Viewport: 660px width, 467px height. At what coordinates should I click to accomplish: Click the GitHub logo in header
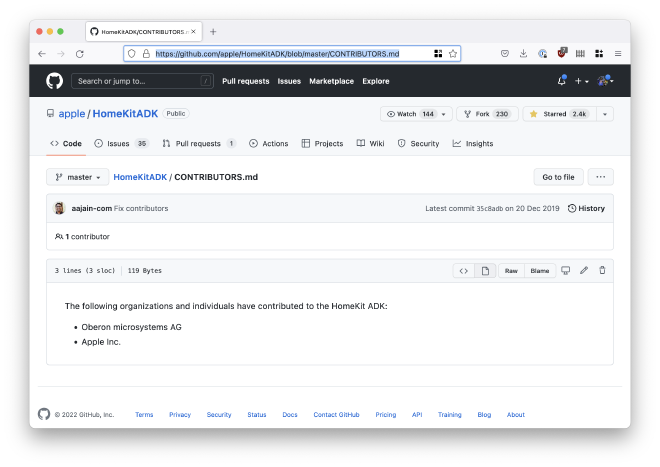click(54, 81)
